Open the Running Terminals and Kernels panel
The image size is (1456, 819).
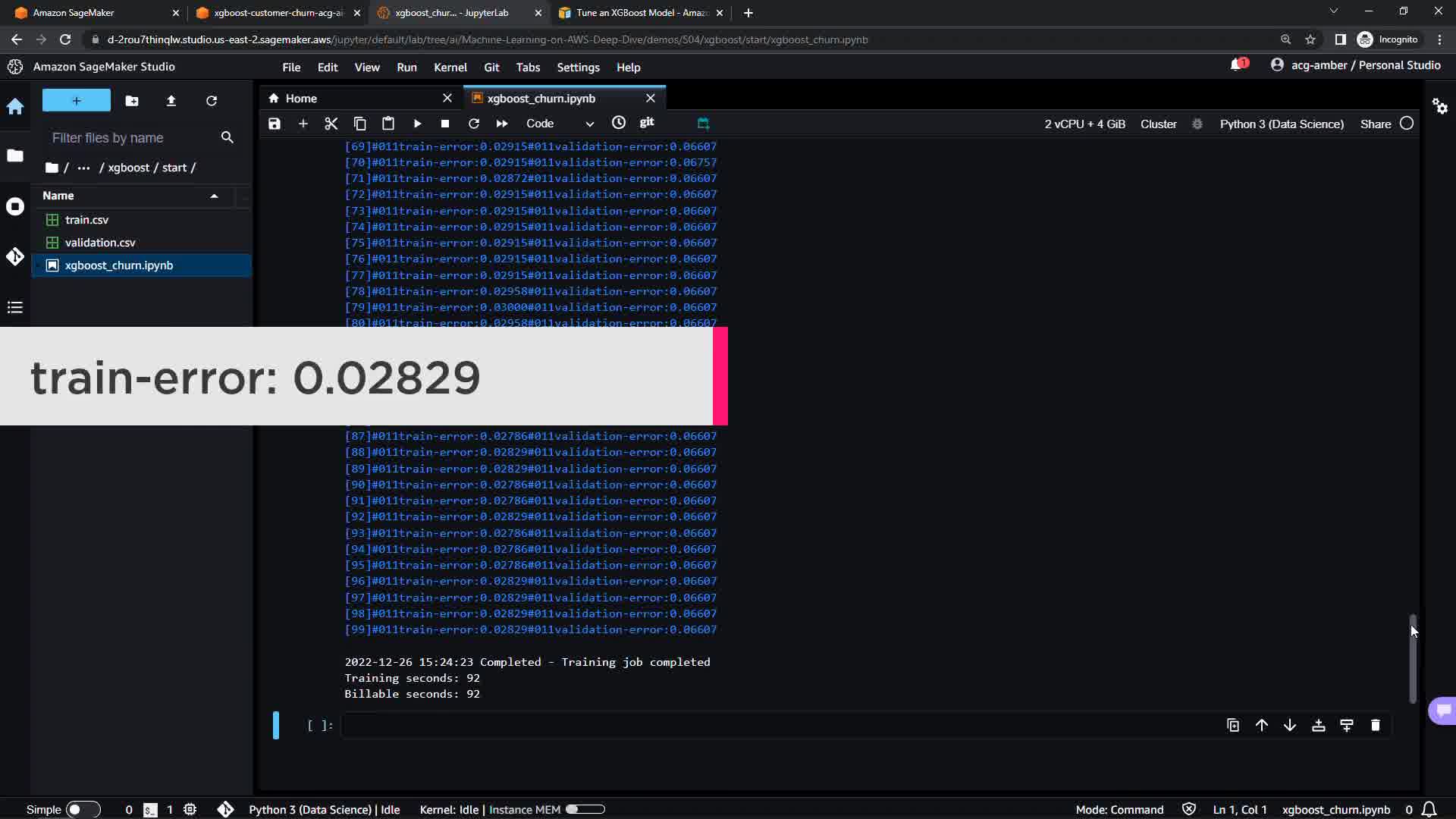[15, 206]
